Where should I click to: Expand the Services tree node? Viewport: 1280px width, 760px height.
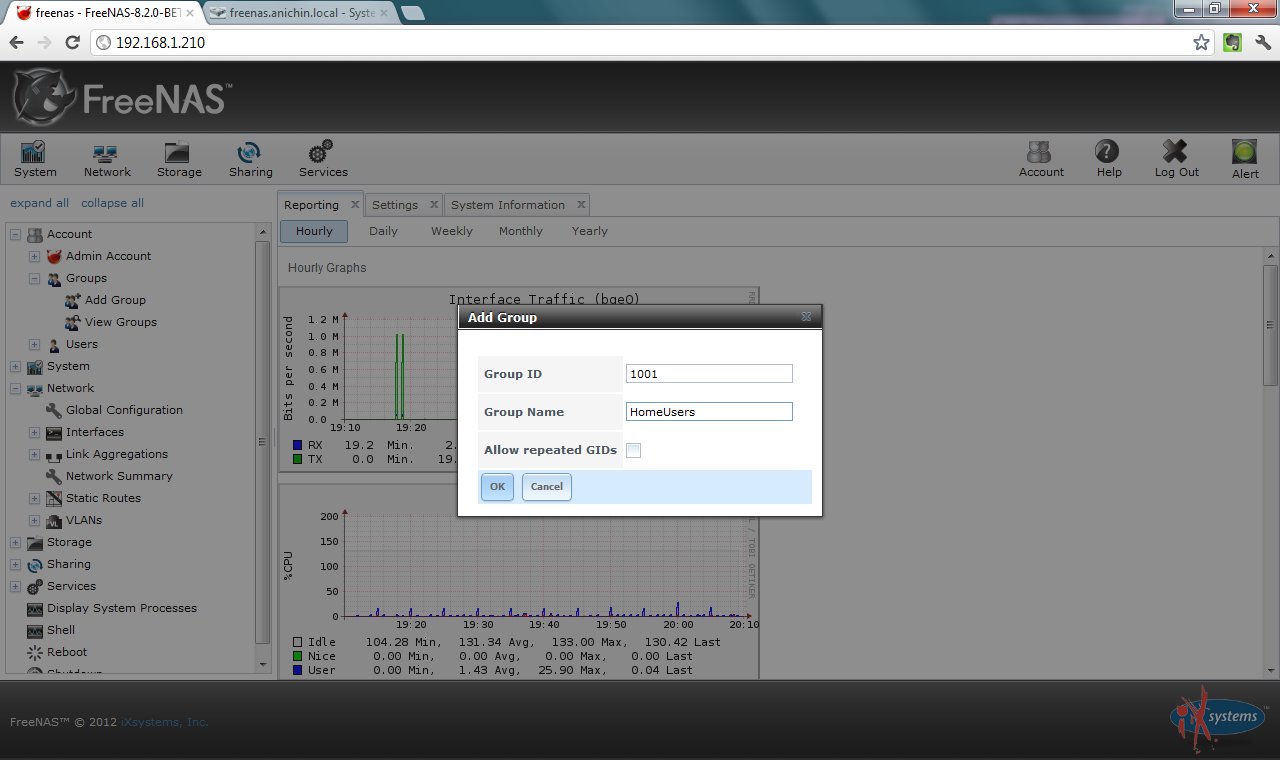click(x=15, y=586)
